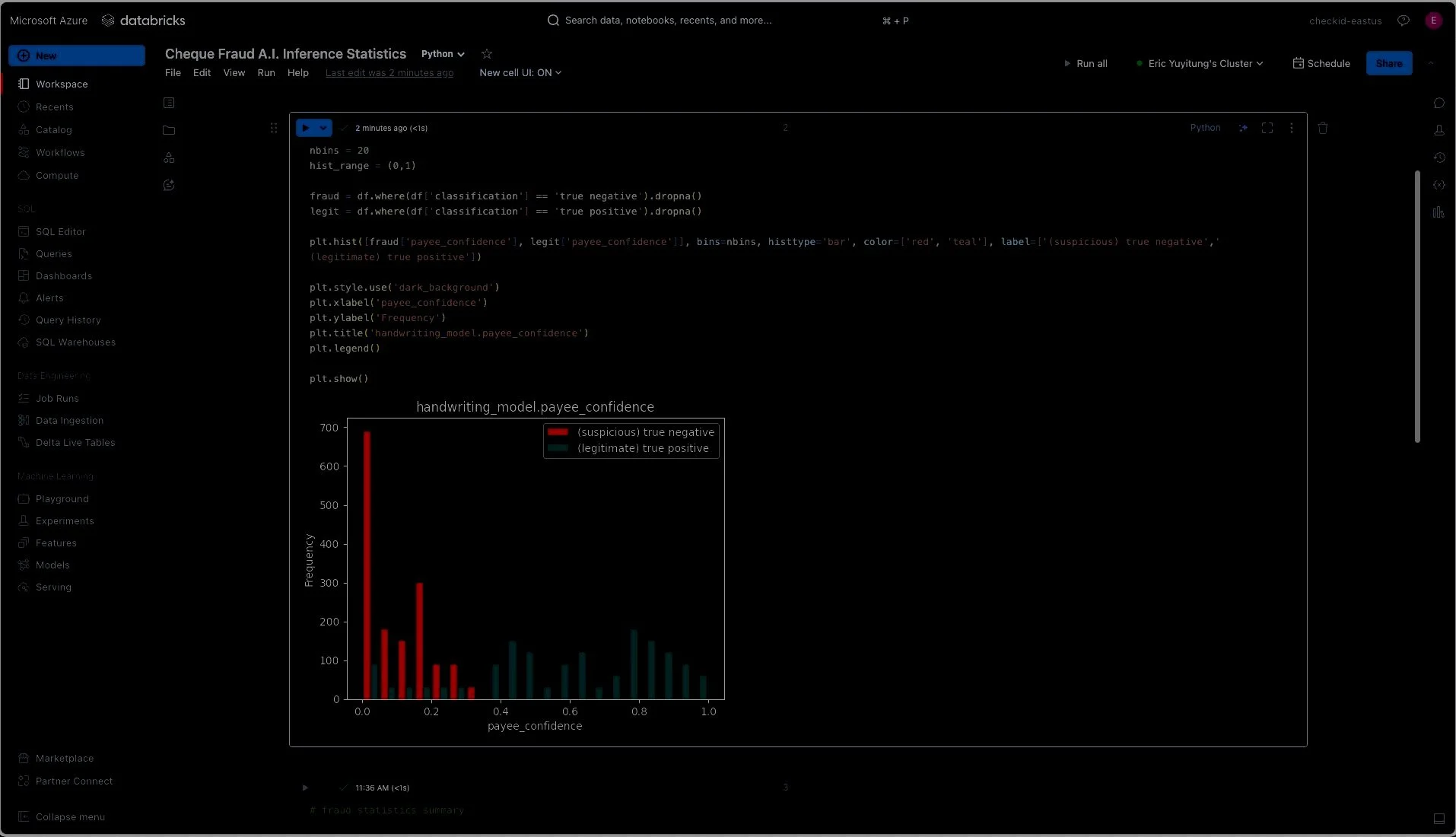Toggle the New cell UI setting

520,73
